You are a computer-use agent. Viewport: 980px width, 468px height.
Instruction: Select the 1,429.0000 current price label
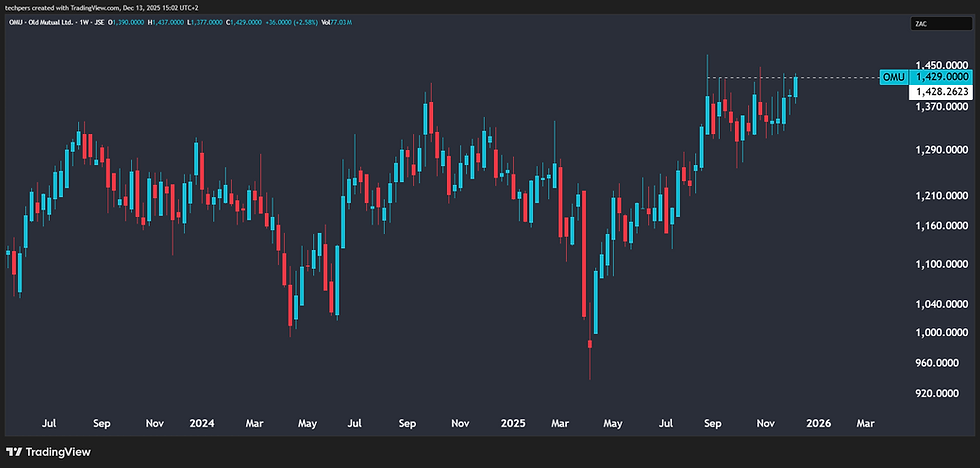coord(940,77)
